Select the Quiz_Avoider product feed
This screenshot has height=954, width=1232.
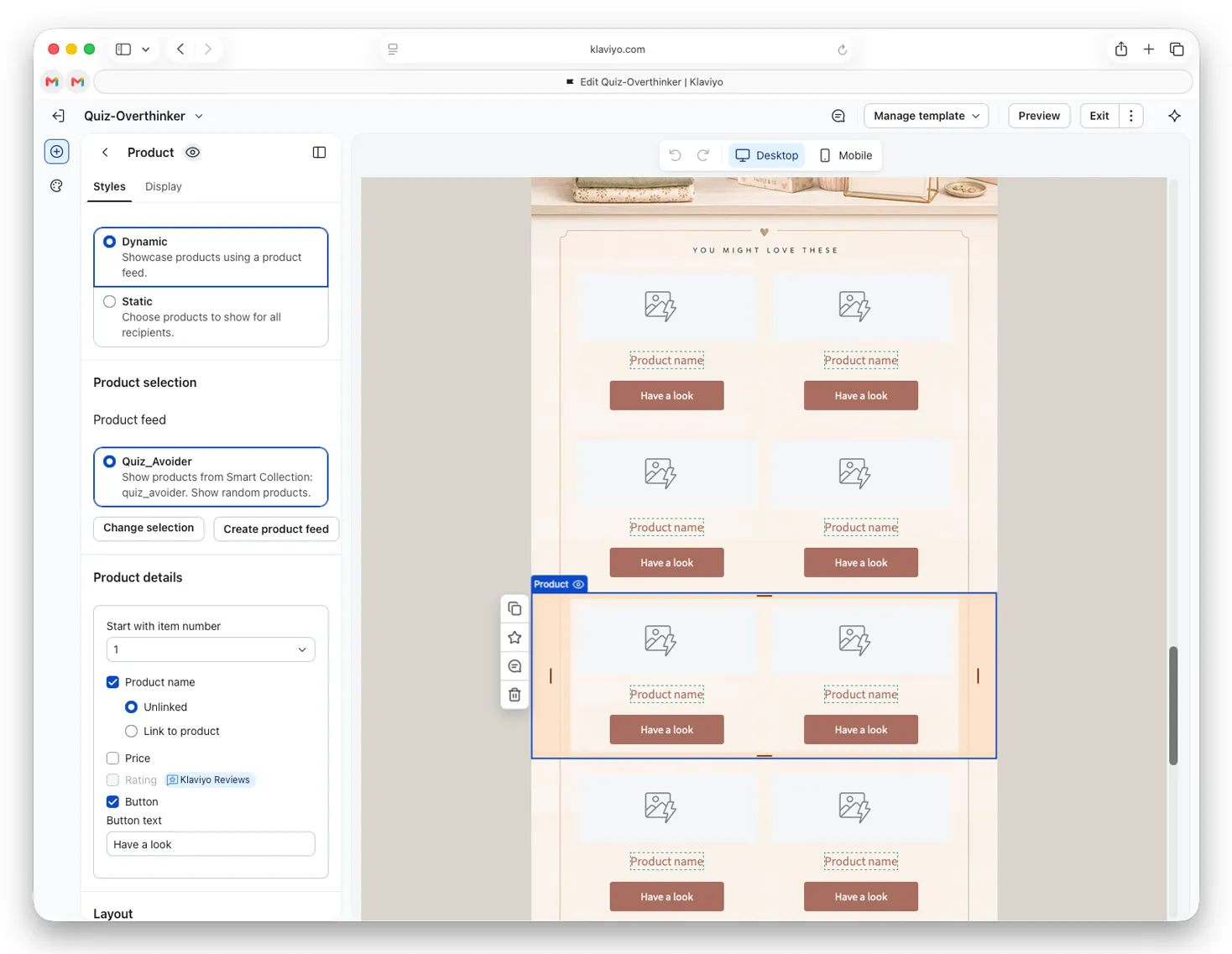(x=211, y=477)
